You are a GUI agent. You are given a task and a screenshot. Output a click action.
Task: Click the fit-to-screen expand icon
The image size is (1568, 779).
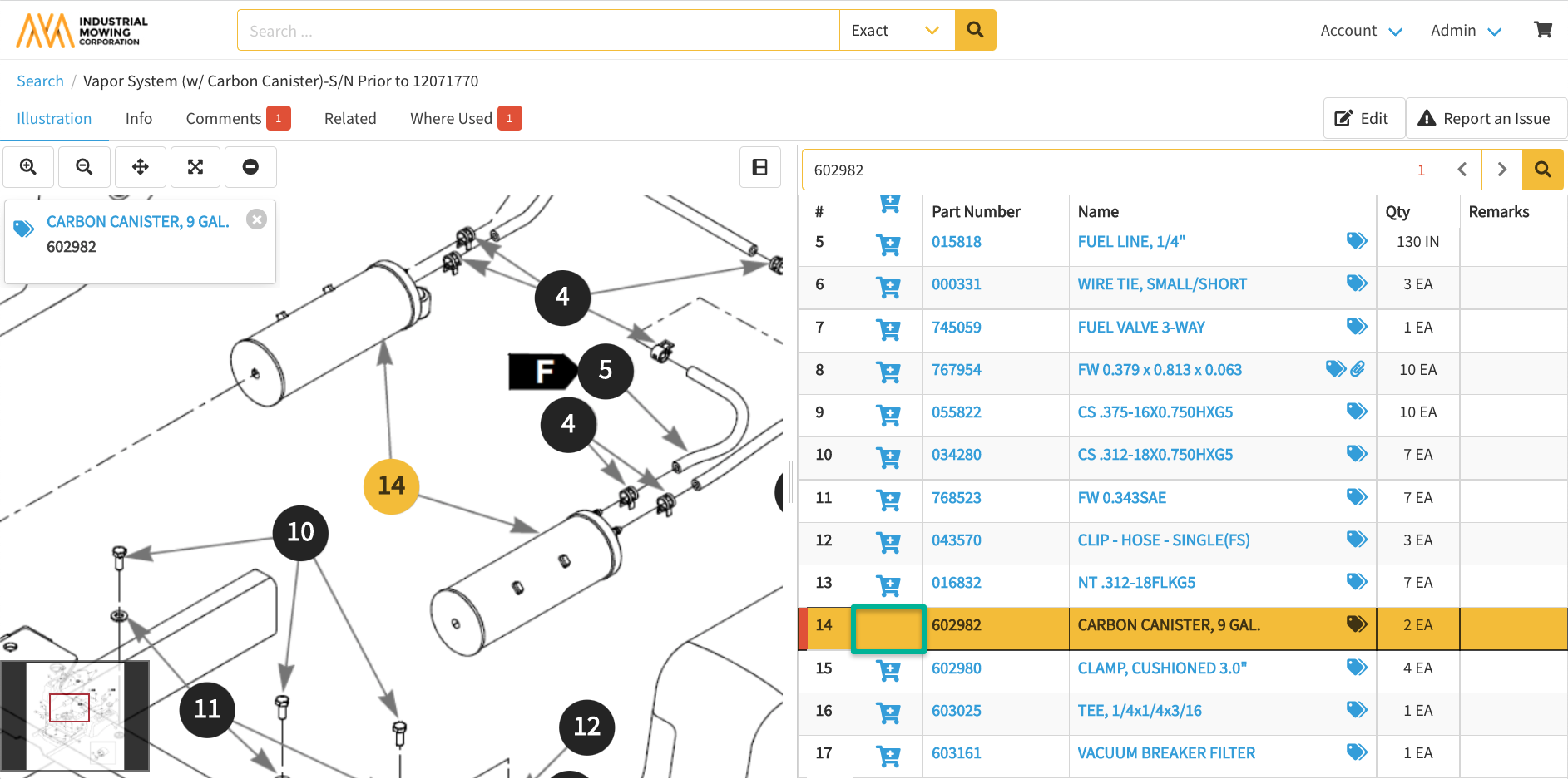pyautogui.click(x=195, y=167)
